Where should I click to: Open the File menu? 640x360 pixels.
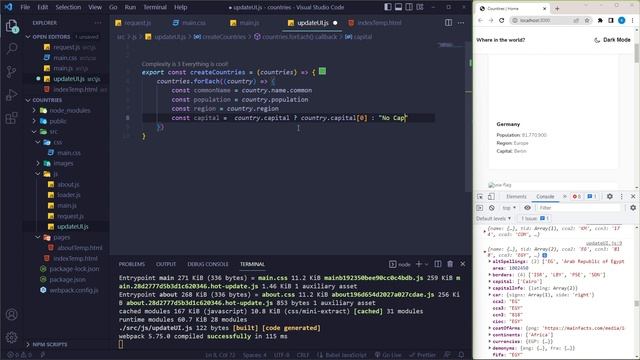coord(25,7)
